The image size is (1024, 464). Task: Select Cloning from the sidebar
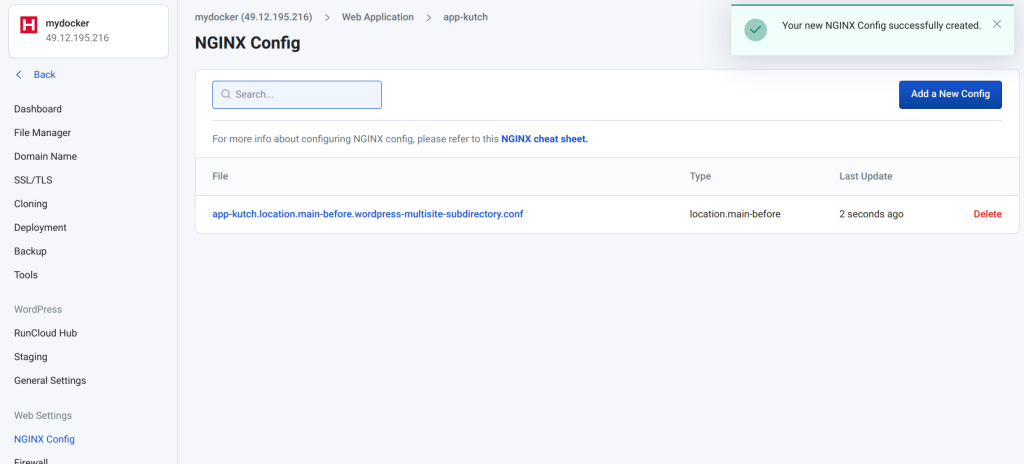click(x=31, y=204)
